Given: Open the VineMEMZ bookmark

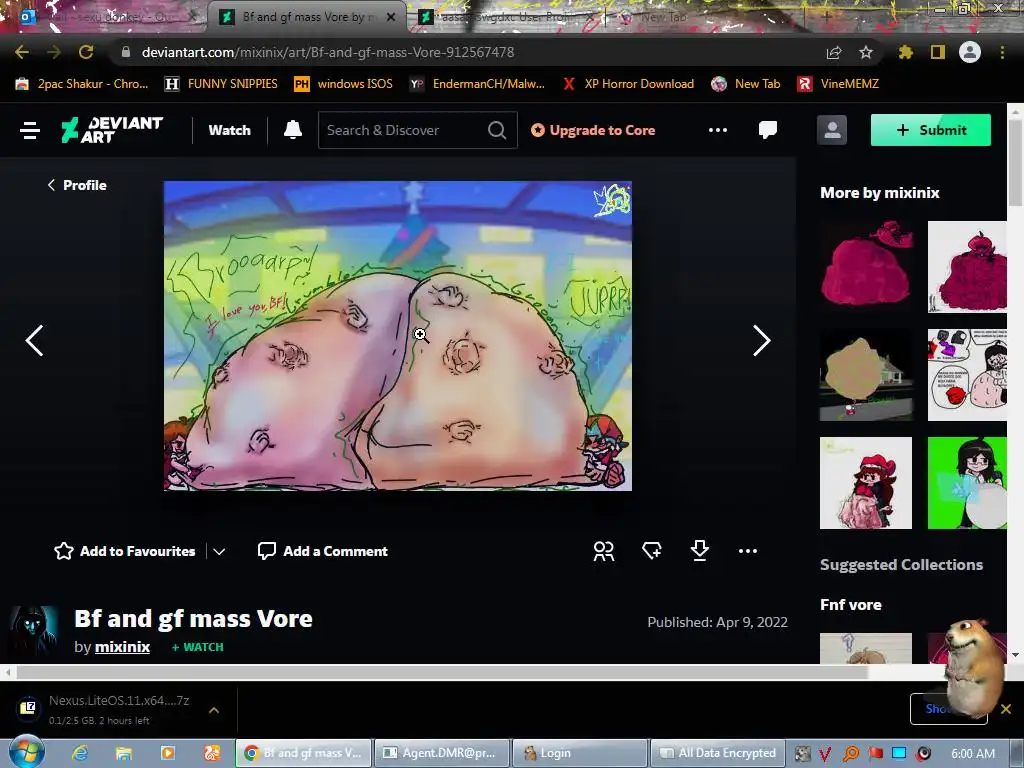Looking at the screenshot, I should pyautogui.click(x=838, y=84).
